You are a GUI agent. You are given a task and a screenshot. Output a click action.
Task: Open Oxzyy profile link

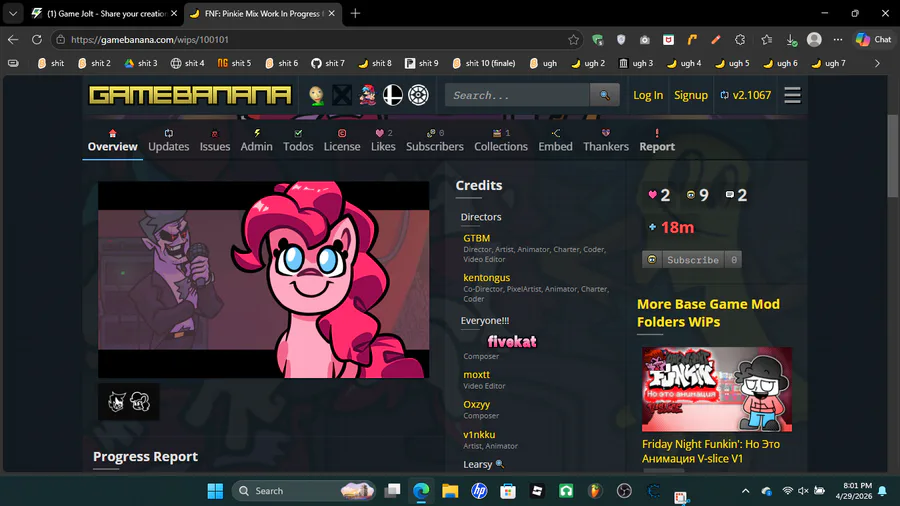point(476,404)
